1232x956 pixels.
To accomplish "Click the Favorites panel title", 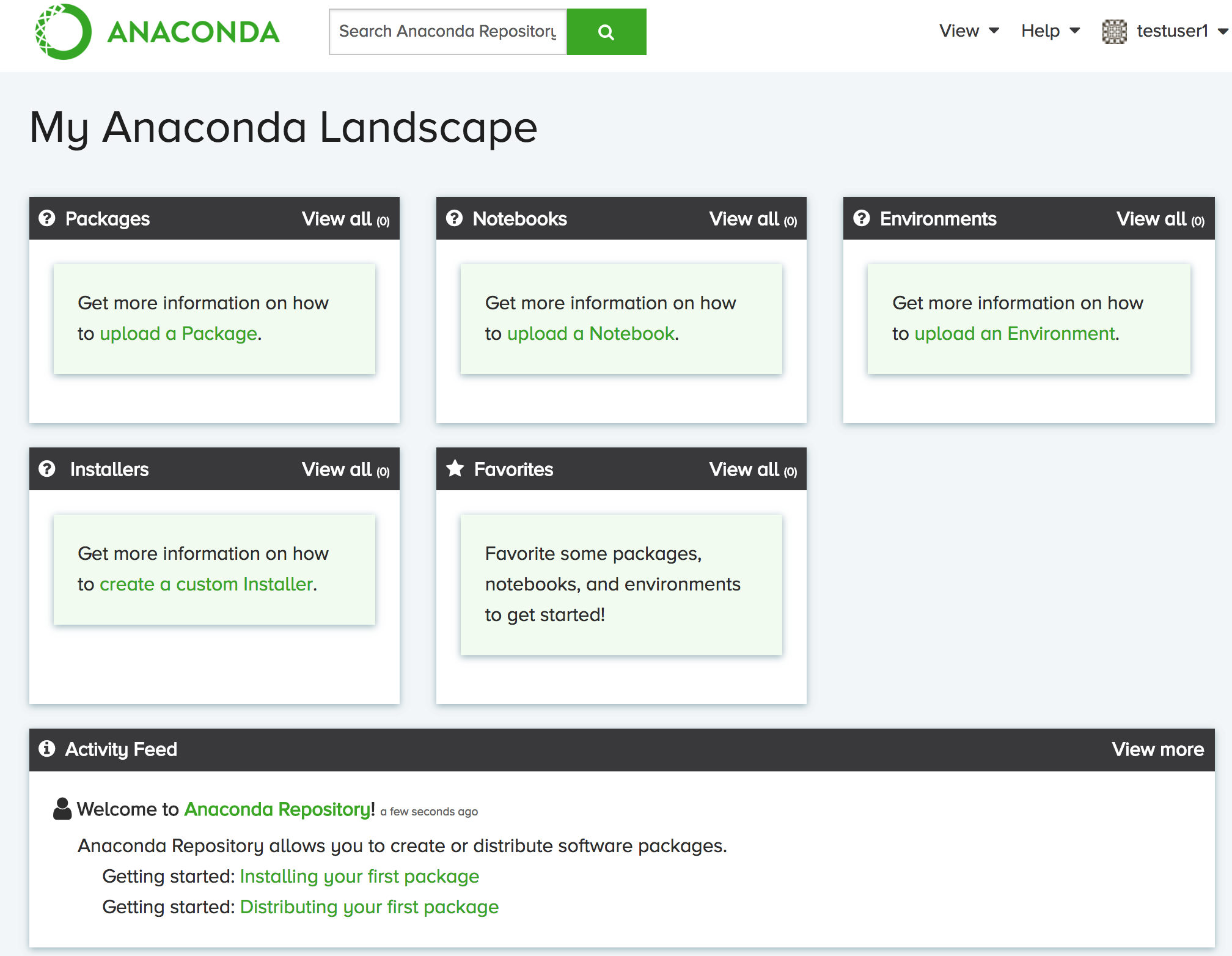I will tap(513, 469).
